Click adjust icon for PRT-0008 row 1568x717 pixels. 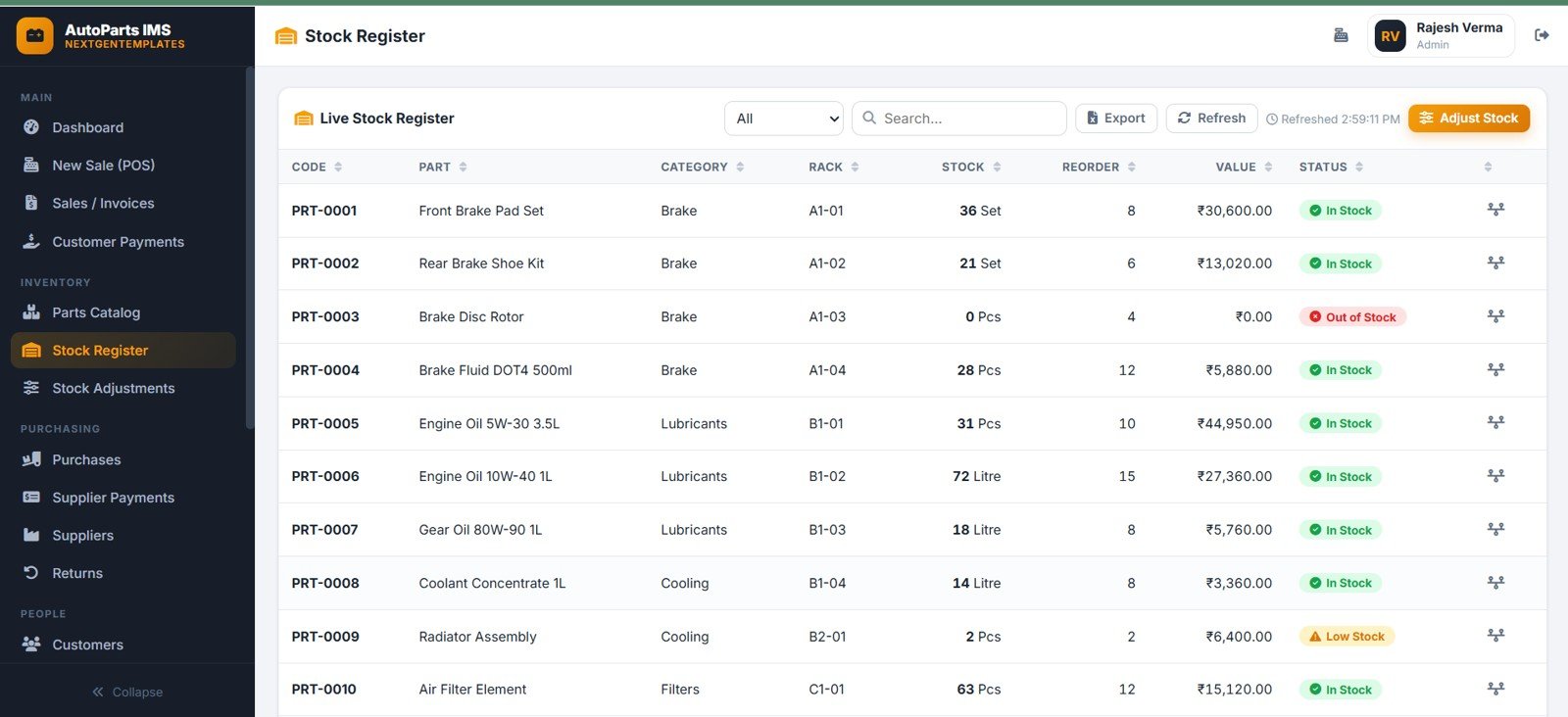point(1495,582)
